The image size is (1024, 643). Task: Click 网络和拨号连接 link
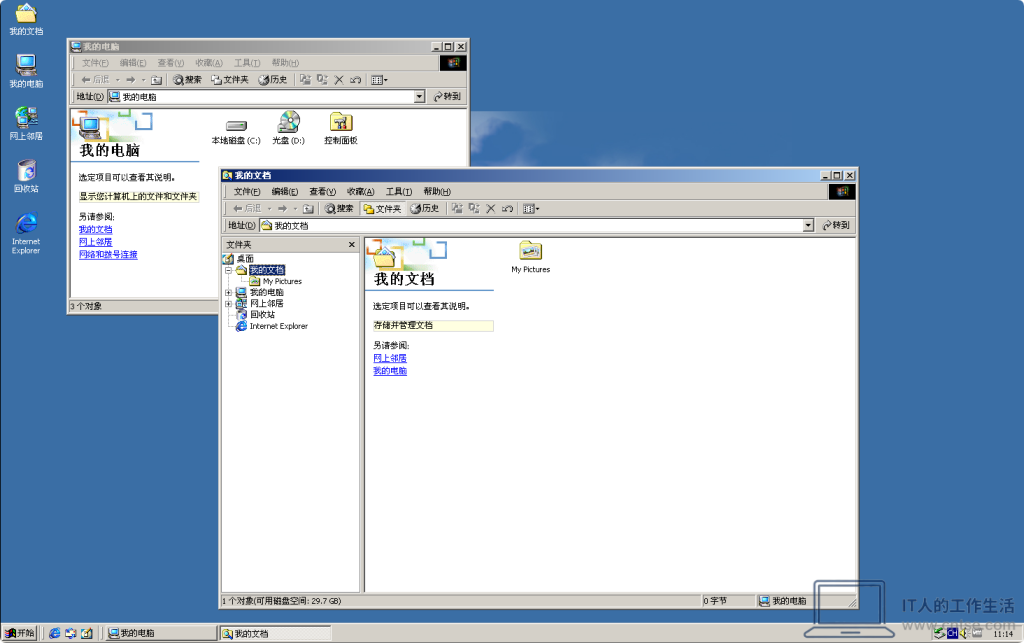pos(108,255)
